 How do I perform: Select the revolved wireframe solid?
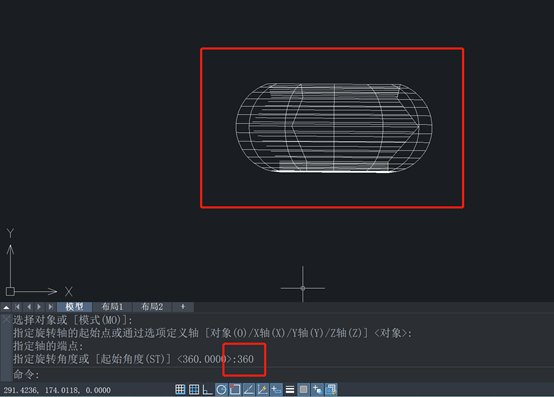[334, 128]
